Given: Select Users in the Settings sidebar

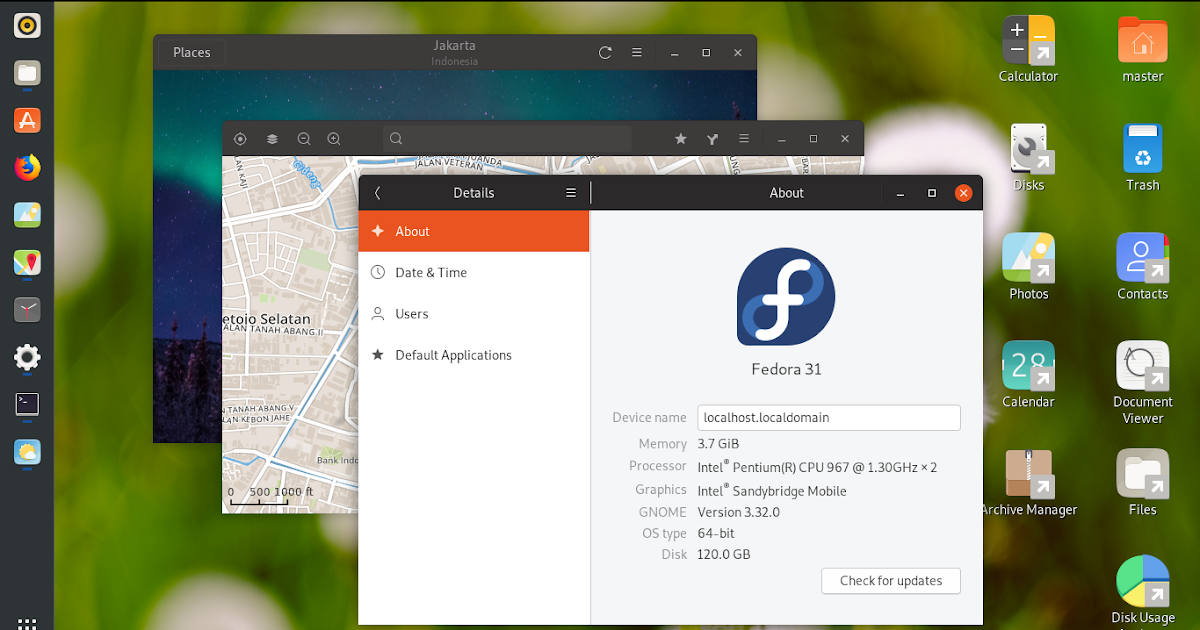Looking at the screenshot, I should click(x=410, y=313).
